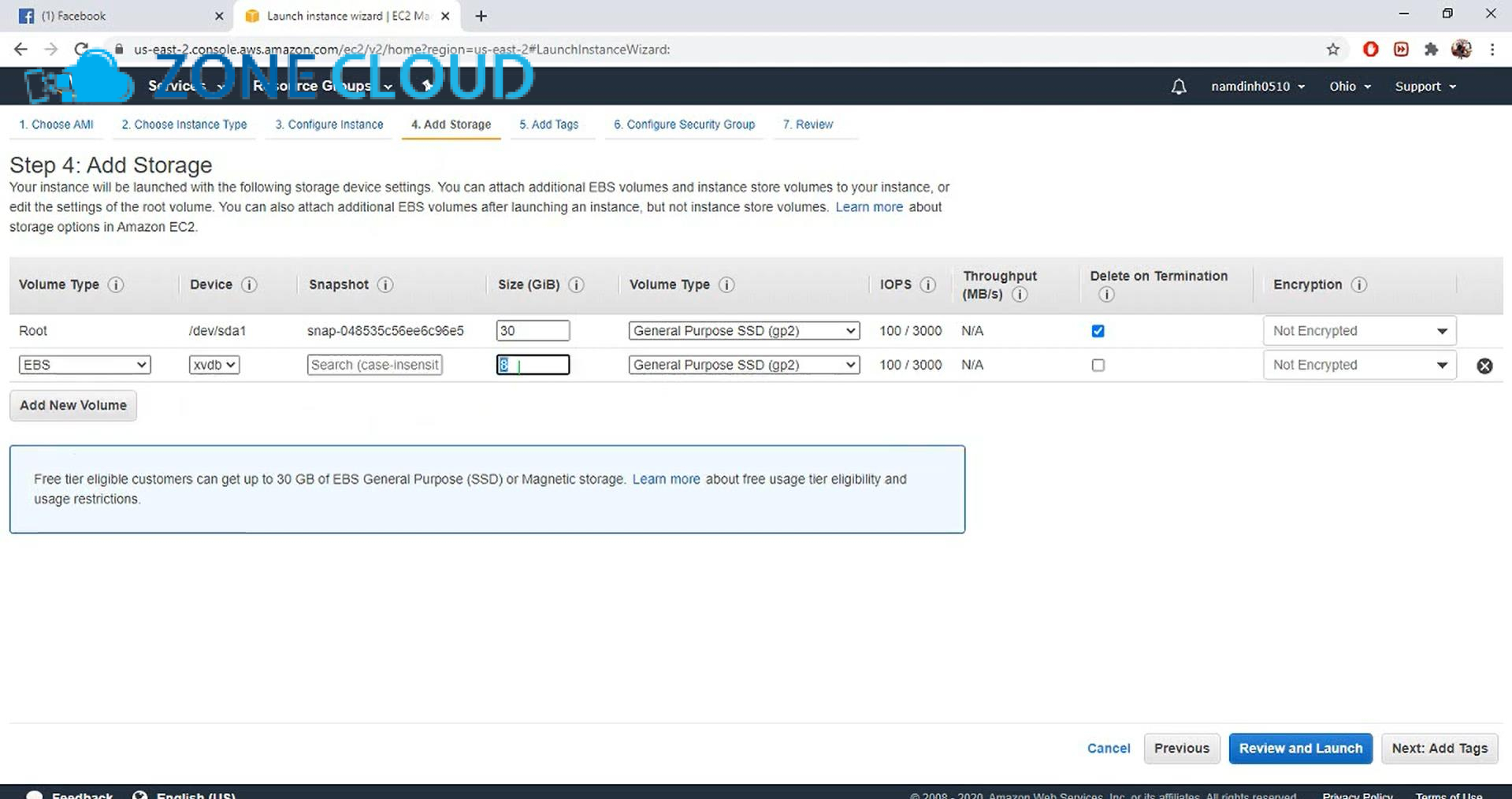Open the EBS volume type dropdown
Viewport: 1512px width, 799px height.
(x=84, y=365)
